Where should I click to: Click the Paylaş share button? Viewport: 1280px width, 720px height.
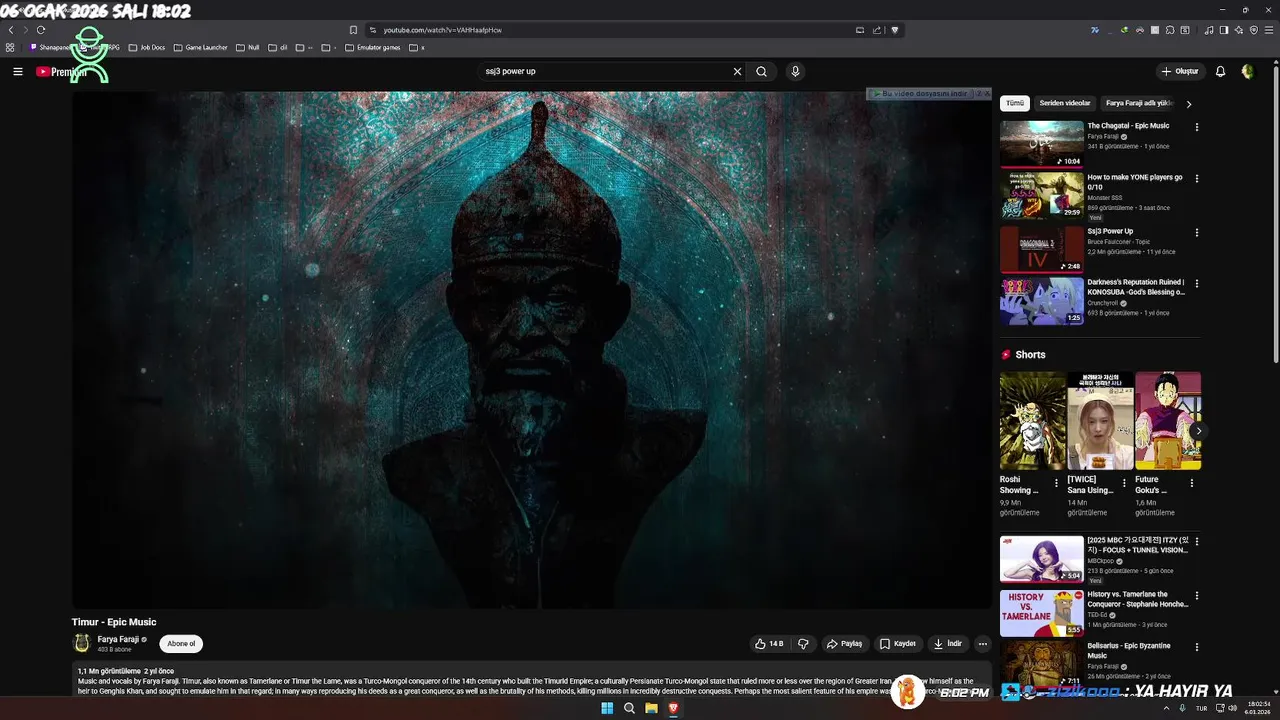coord(845,644)
